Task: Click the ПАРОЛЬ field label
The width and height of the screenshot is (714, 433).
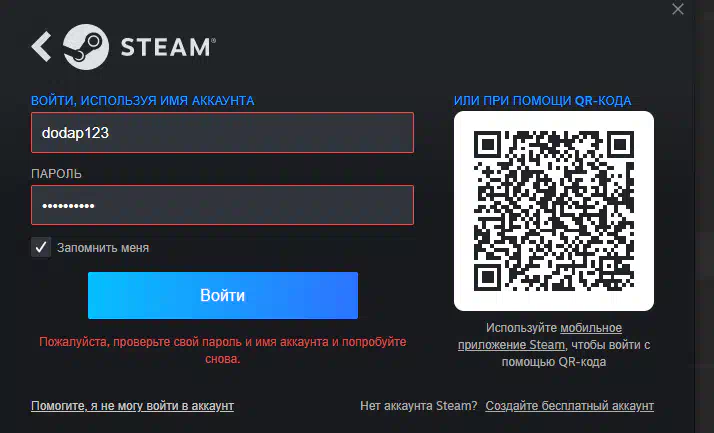Action: coord(56,174)
